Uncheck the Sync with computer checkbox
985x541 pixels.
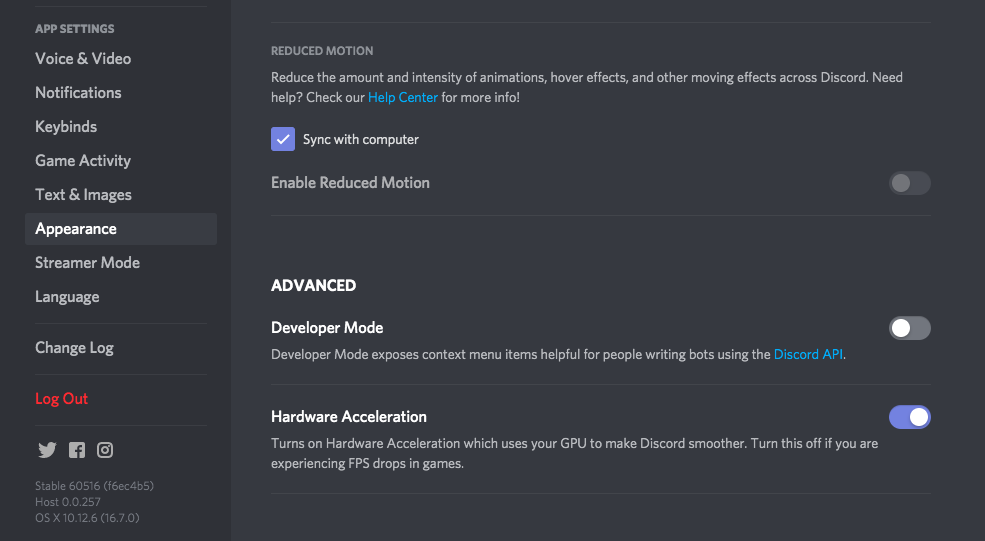tap(283, 139)
